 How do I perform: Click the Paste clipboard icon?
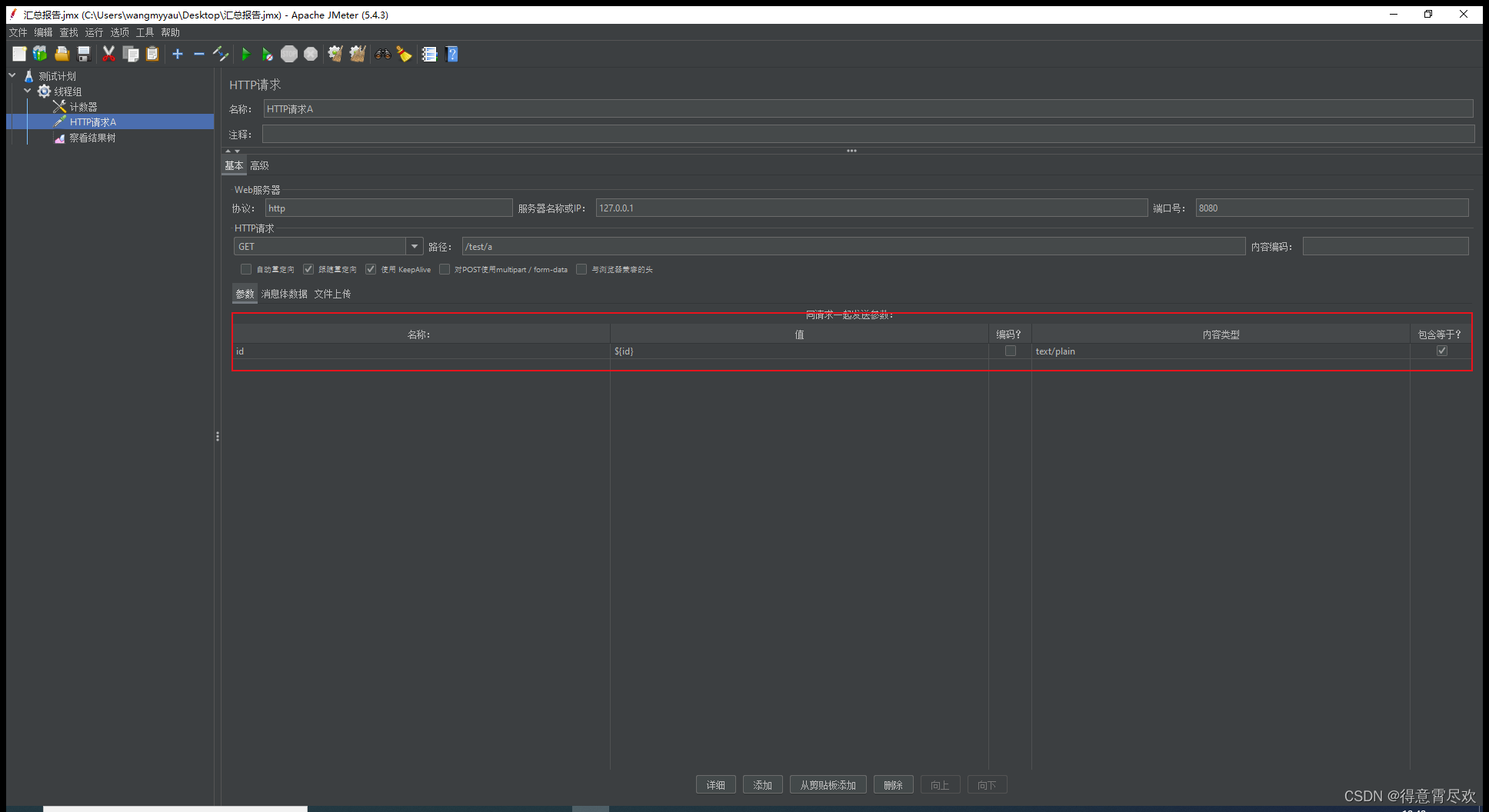pos(152,54)
